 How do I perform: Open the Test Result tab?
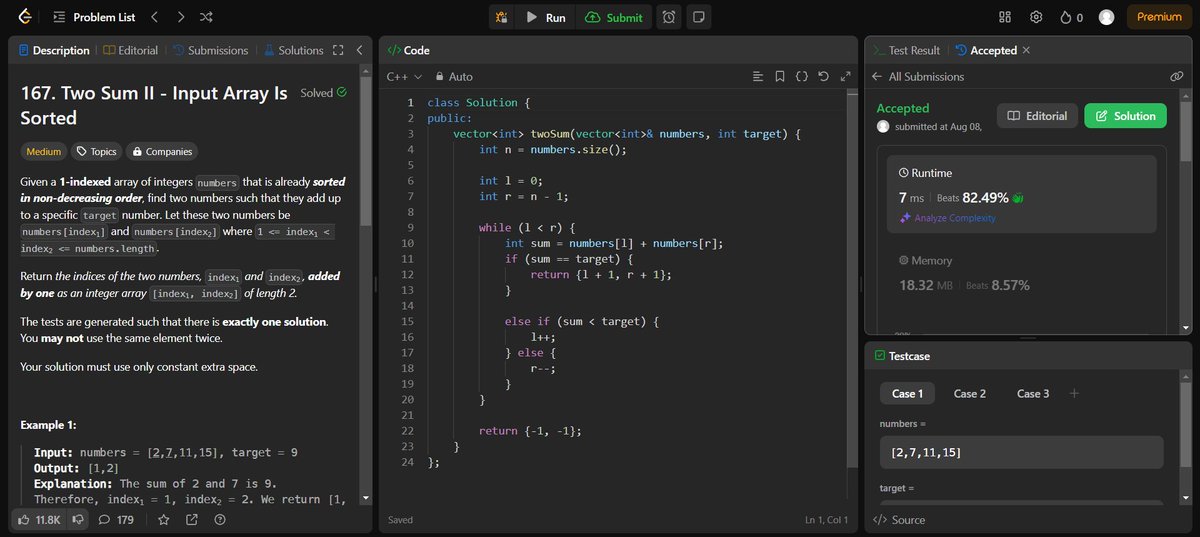(906, 50)
